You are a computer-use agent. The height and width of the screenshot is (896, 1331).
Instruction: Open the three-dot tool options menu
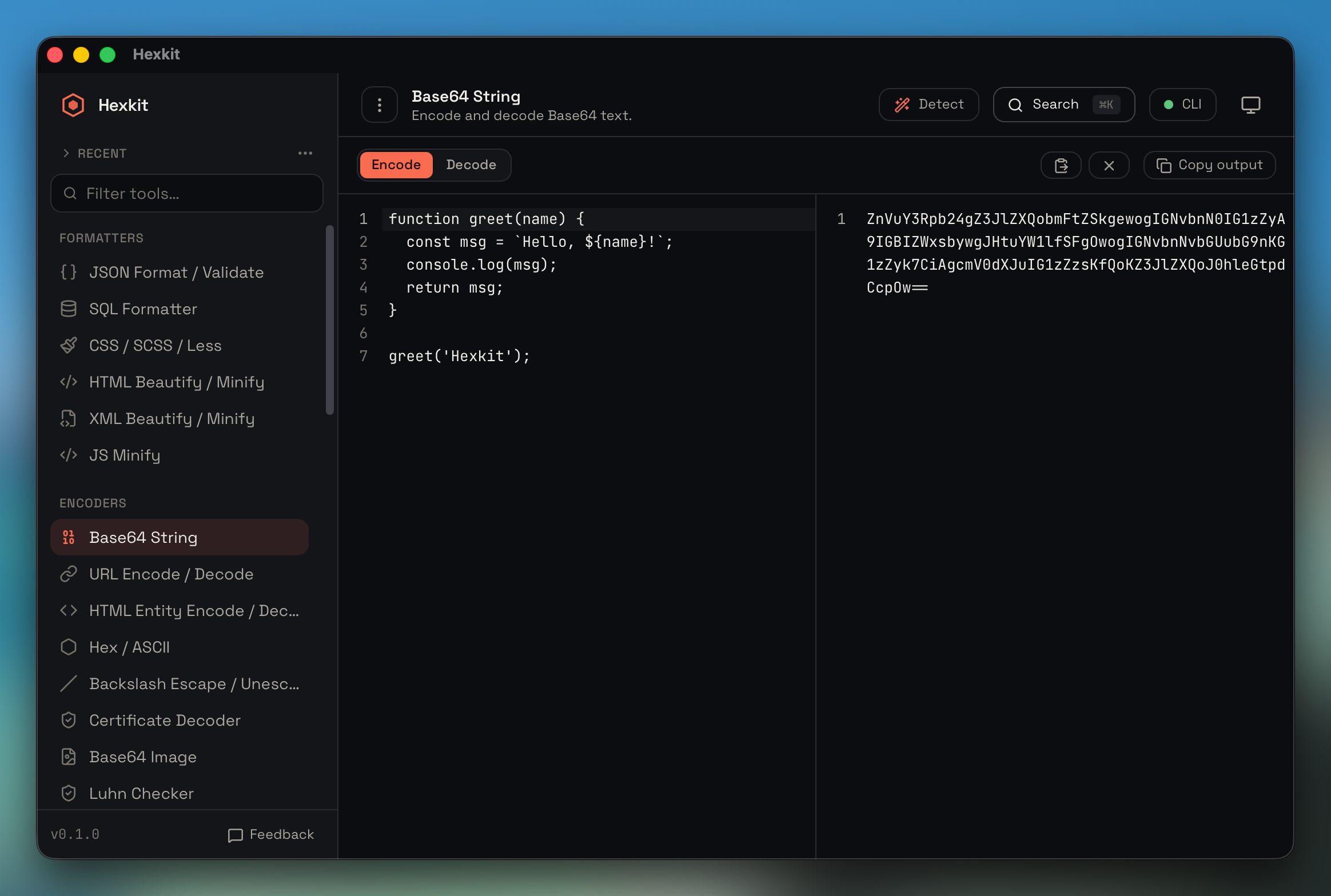pos(380,105)
